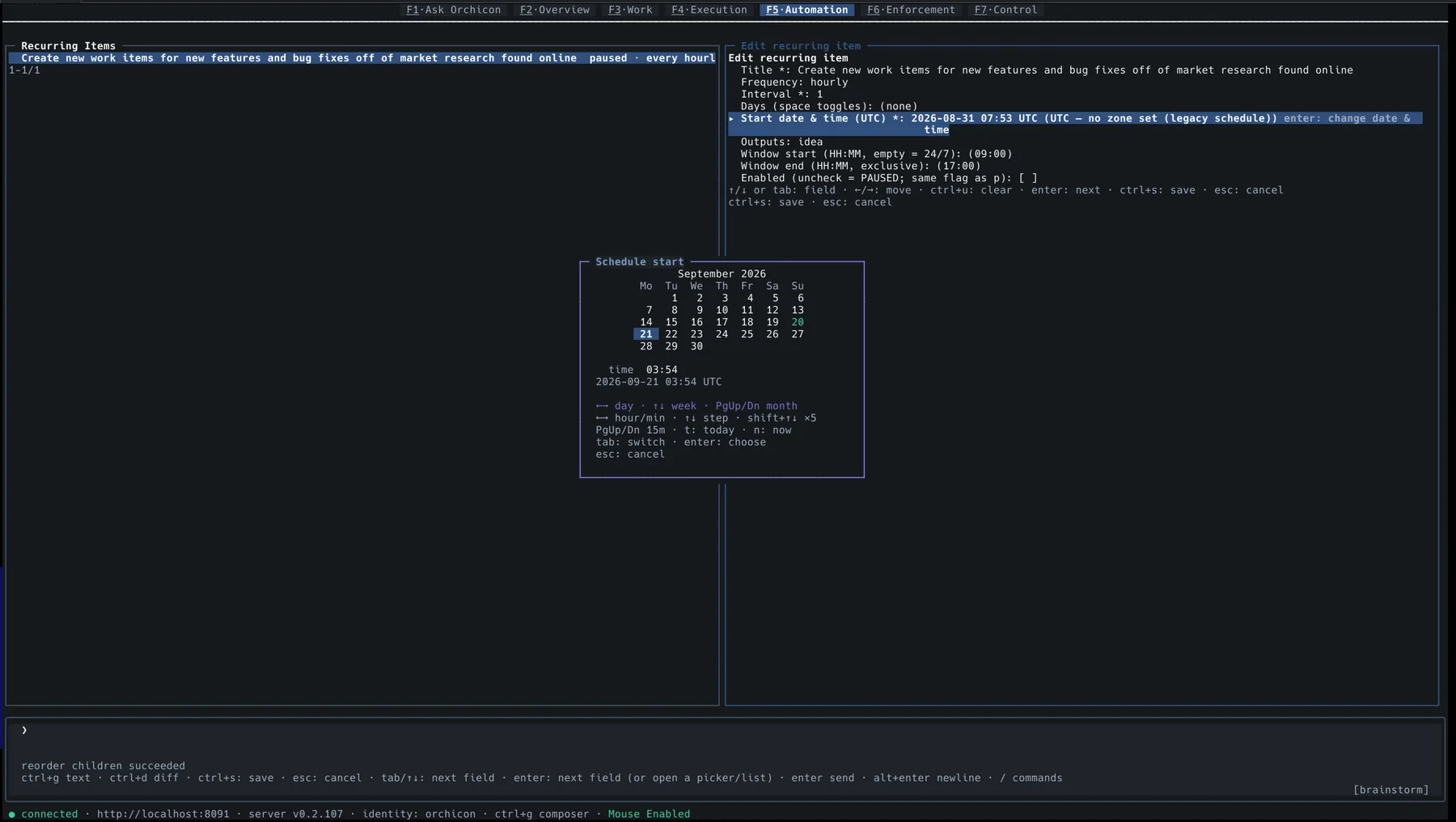This screenshot has width=1456, height=822.
Task: Click the 1-1/1 list counter
Action: tap(24, 70)
